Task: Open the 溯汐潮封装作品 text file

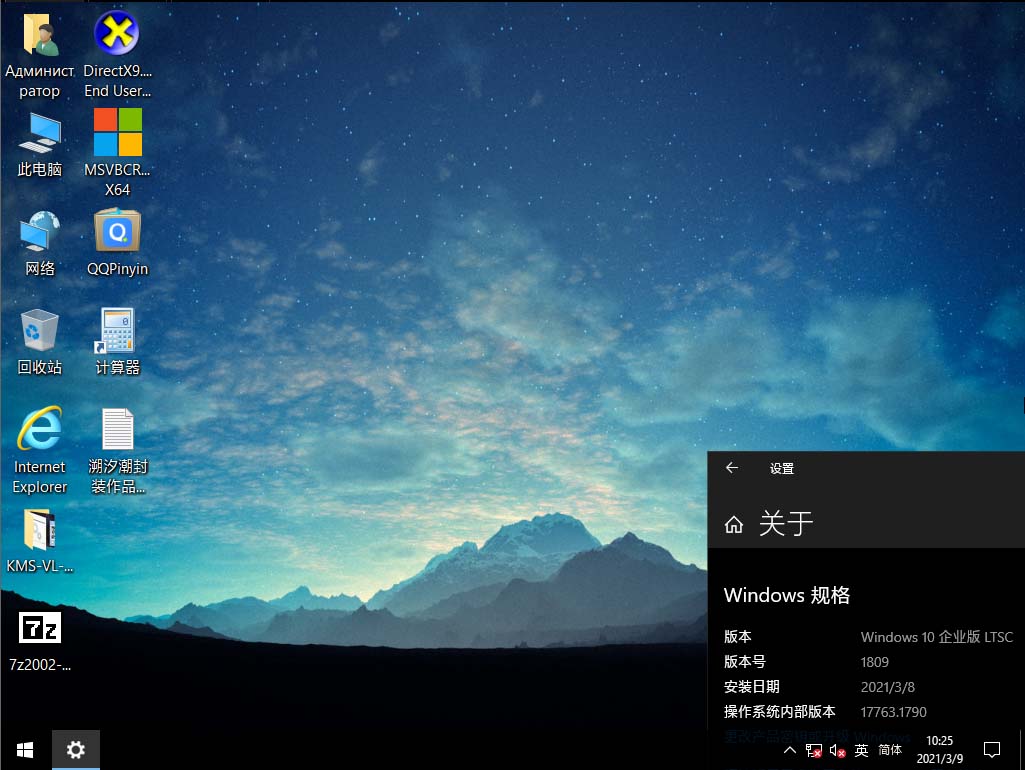Action: [x=117, y=429]
